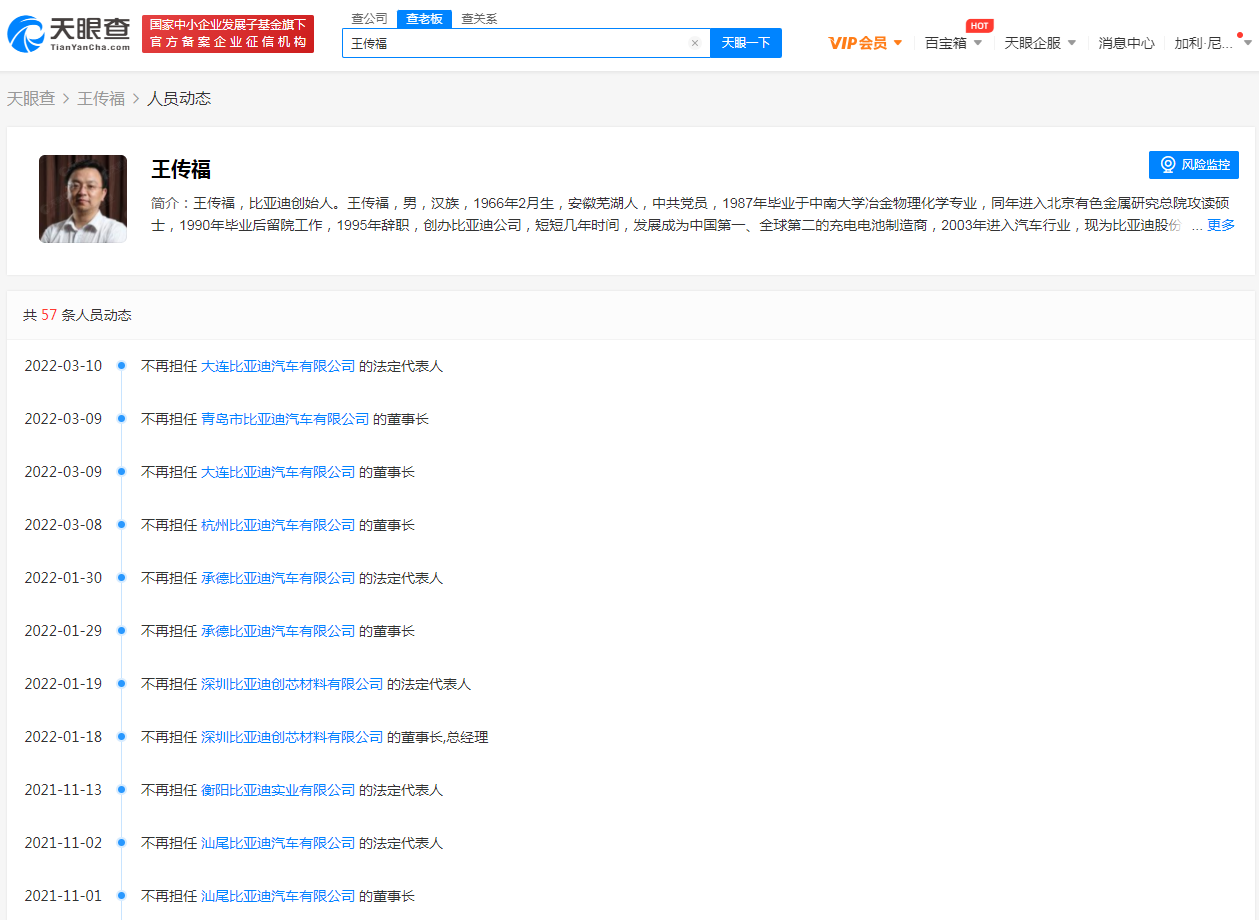Switch to the 查关系 tab
This screenshot has height=920, width=1259.
click(x=479, y=18)
